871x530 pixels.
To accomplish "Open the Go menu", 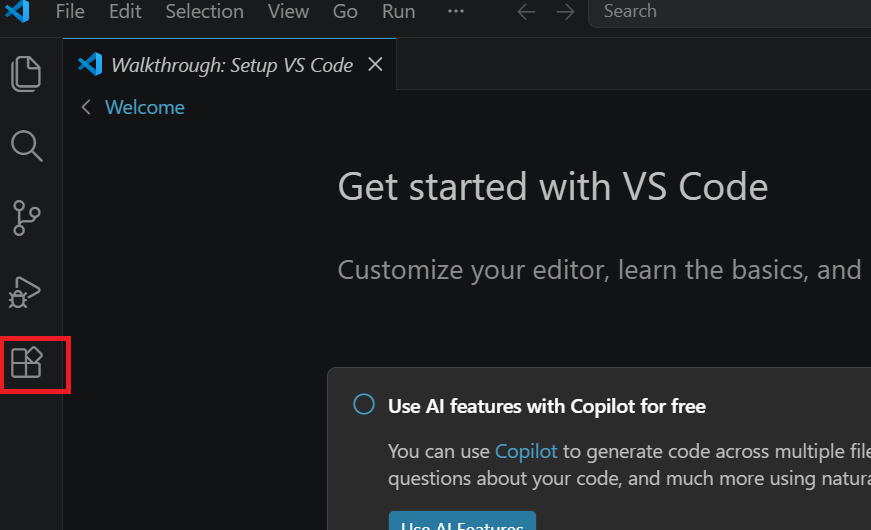I will click(x=345, y=12).
